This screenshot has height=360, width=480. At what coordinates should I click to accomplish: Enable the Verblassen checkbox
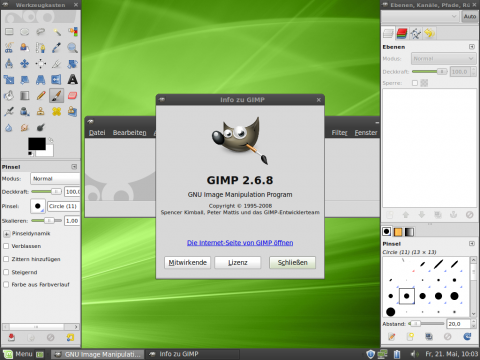click(x=6, y=246)
